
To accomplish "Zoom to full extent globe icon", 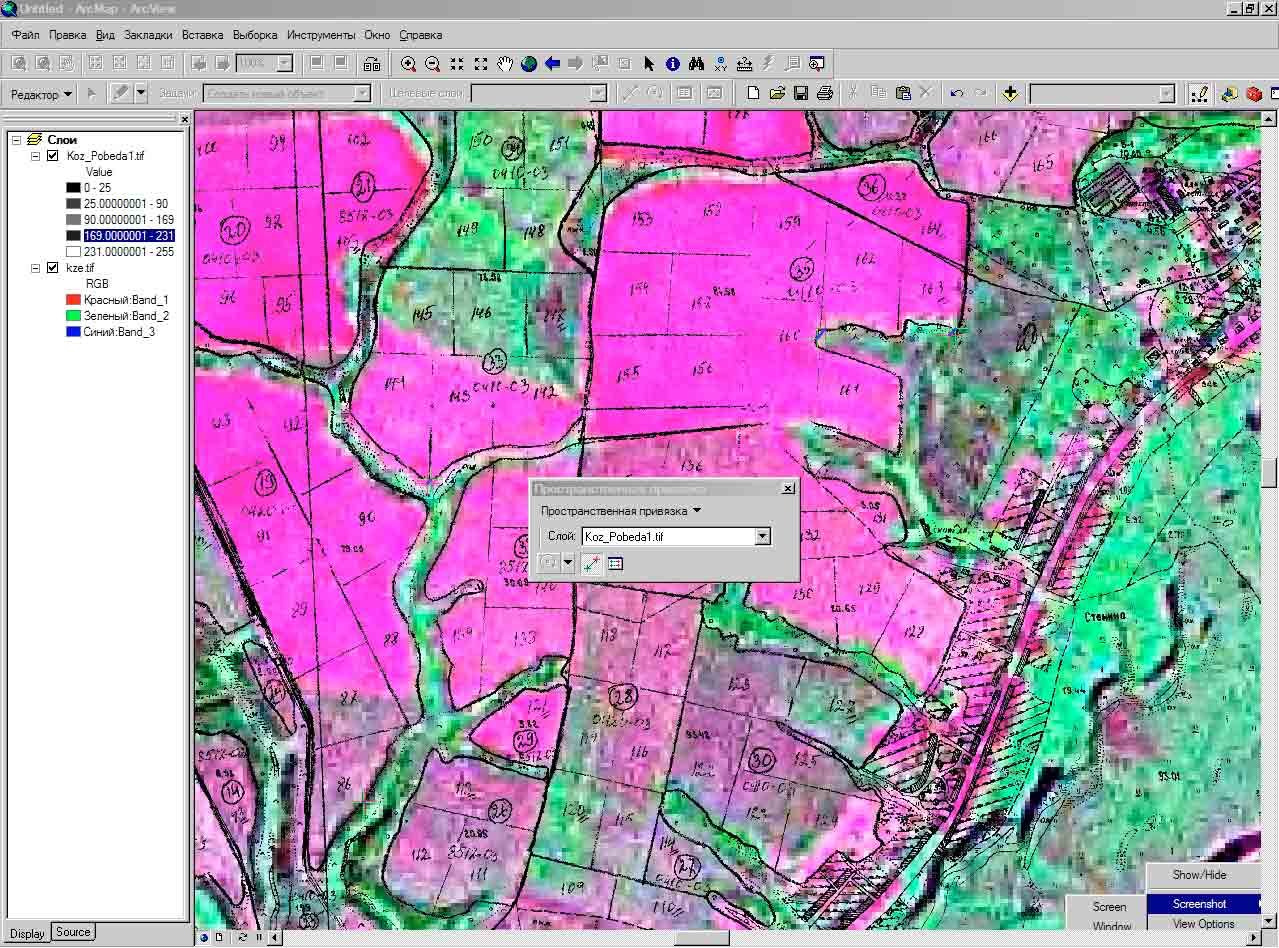I will (528, 64).
